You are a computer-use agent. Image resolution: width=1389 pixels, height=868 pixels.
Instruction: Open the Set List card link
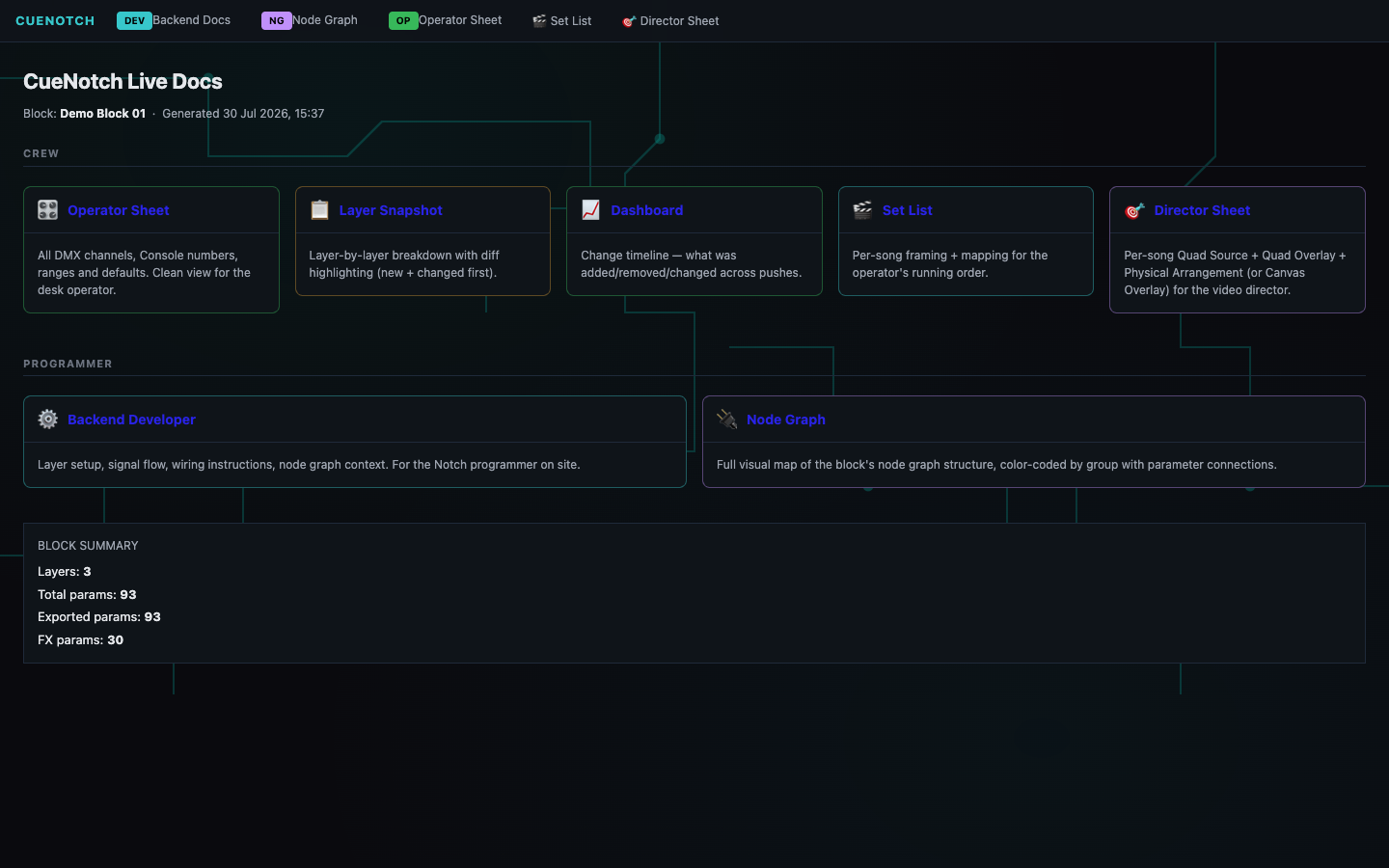[x=907, y=210]
